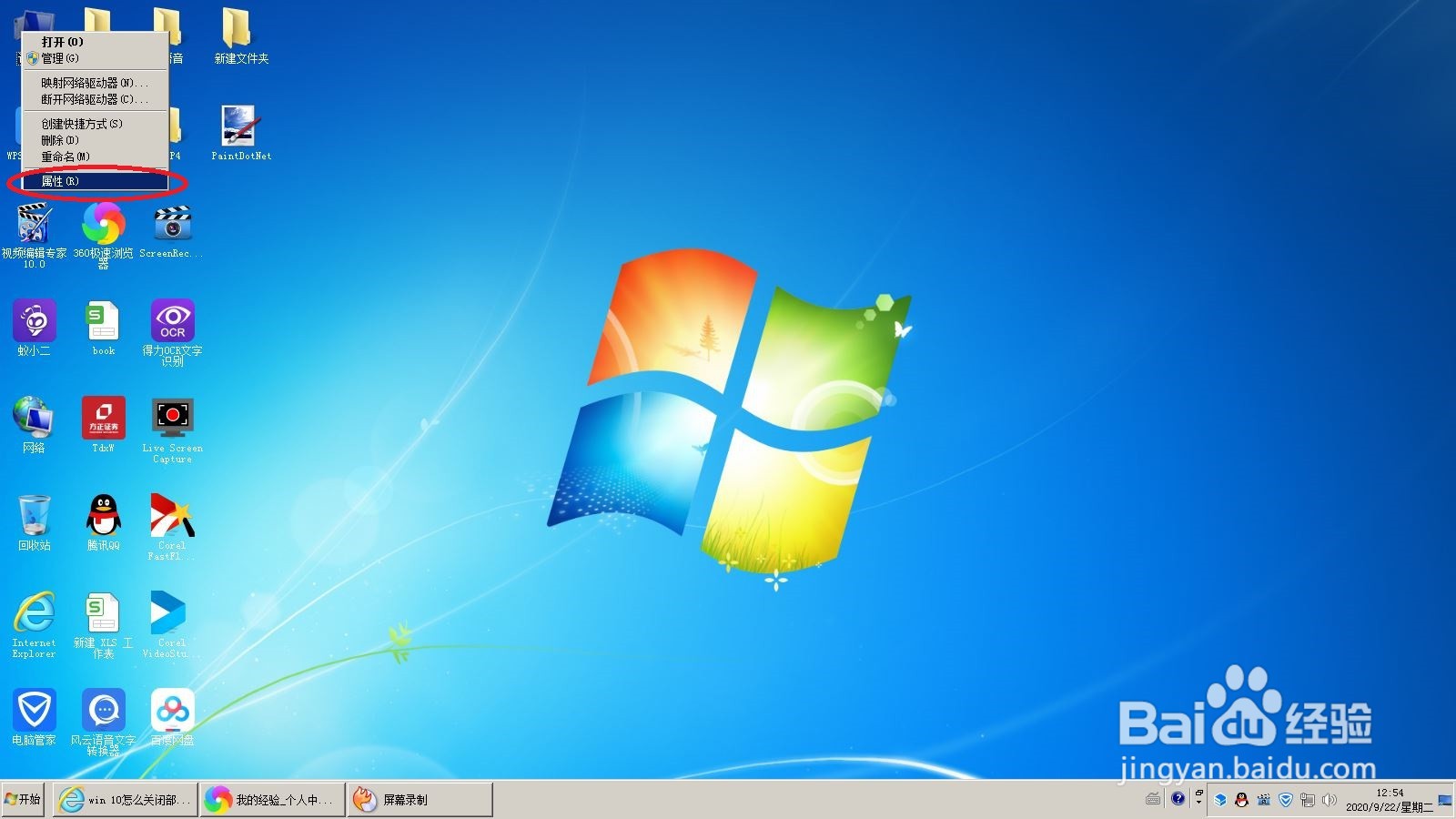
Task: Select the 回收站 recycle bin
Action: [x=34, y=521]
